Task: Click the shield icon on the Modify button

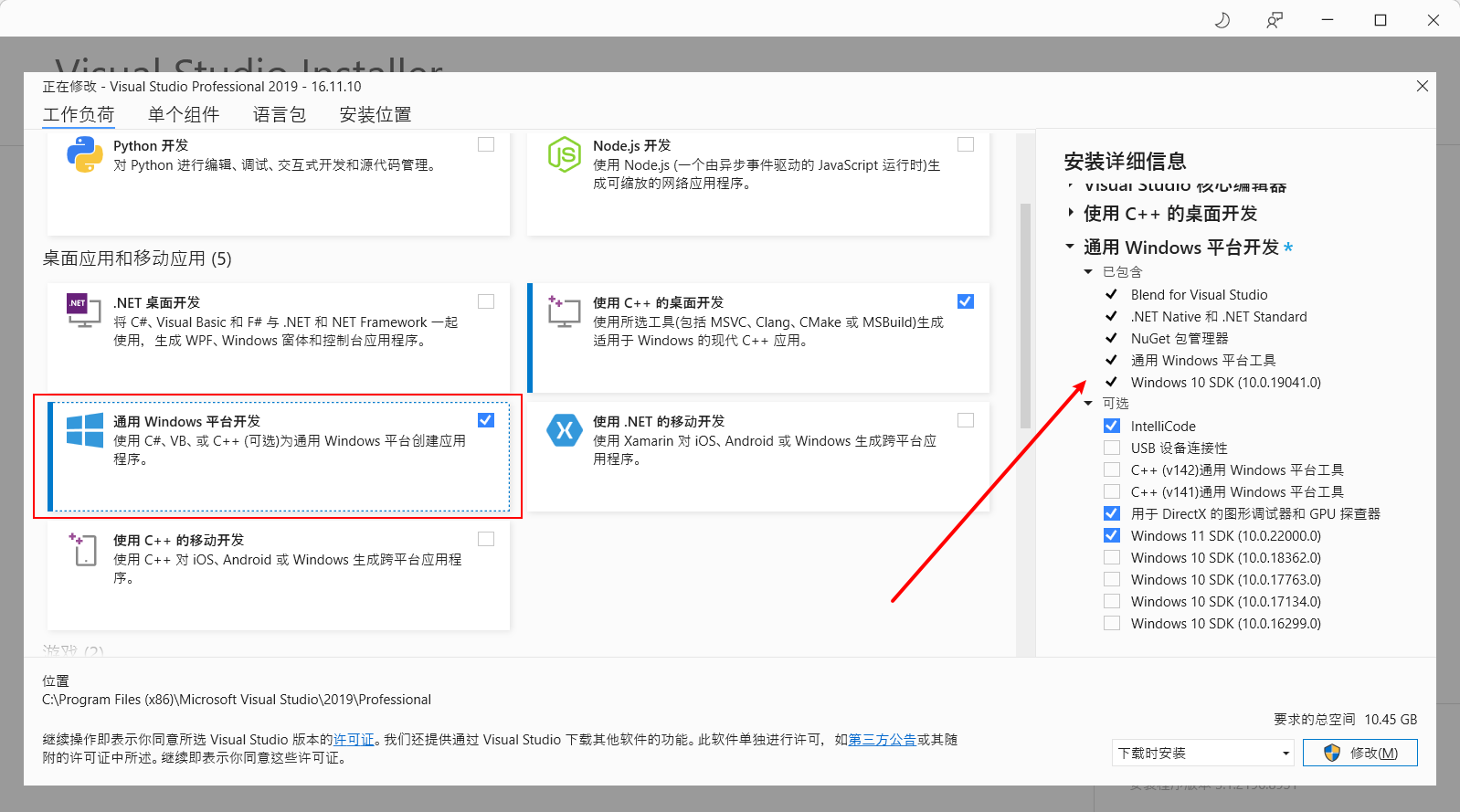Action: 1332,753
